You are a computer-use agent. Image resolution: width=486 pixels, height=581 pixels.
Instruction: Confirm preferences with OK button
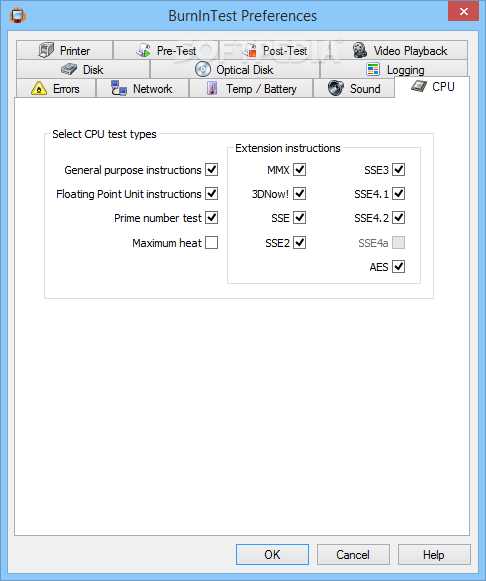272,554
